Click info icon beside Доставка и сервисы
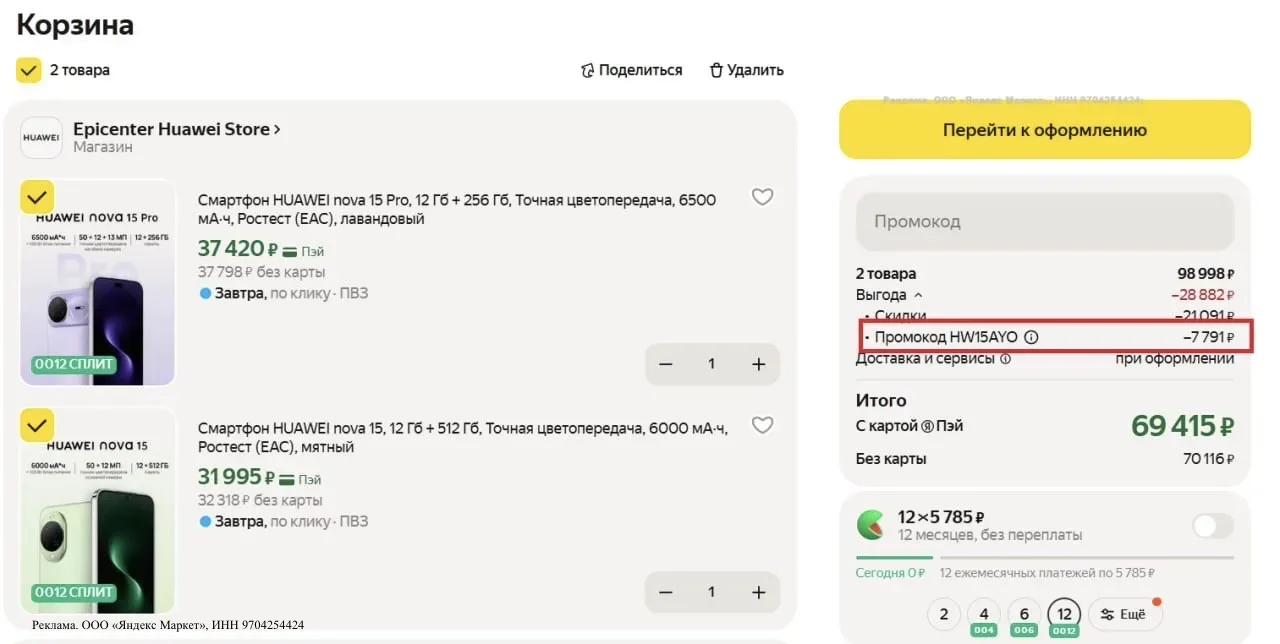Screen dimensions: 1280x644 coord(1005,359)
